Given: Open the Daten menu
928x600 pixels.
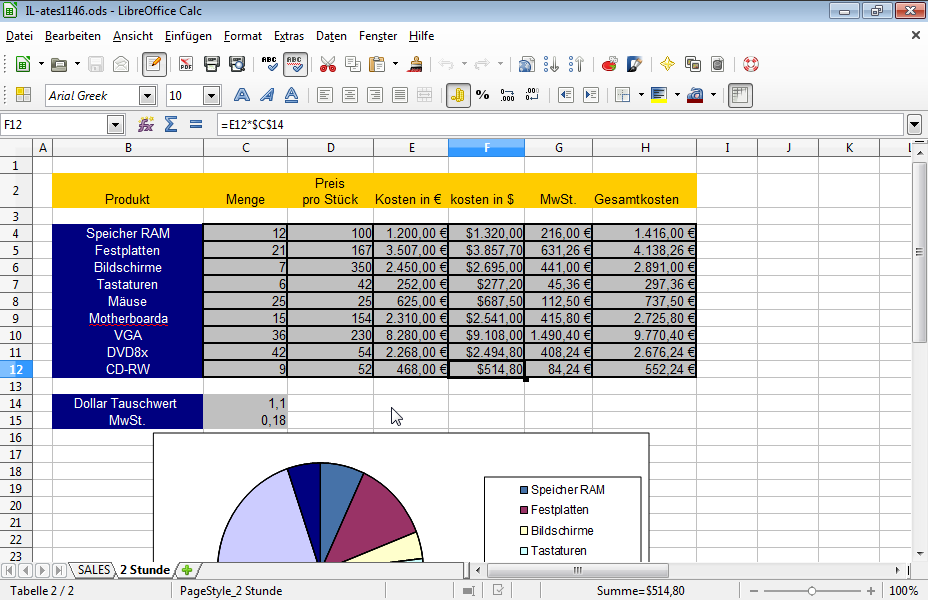Looking at the screenshot, I should (331, 36).
